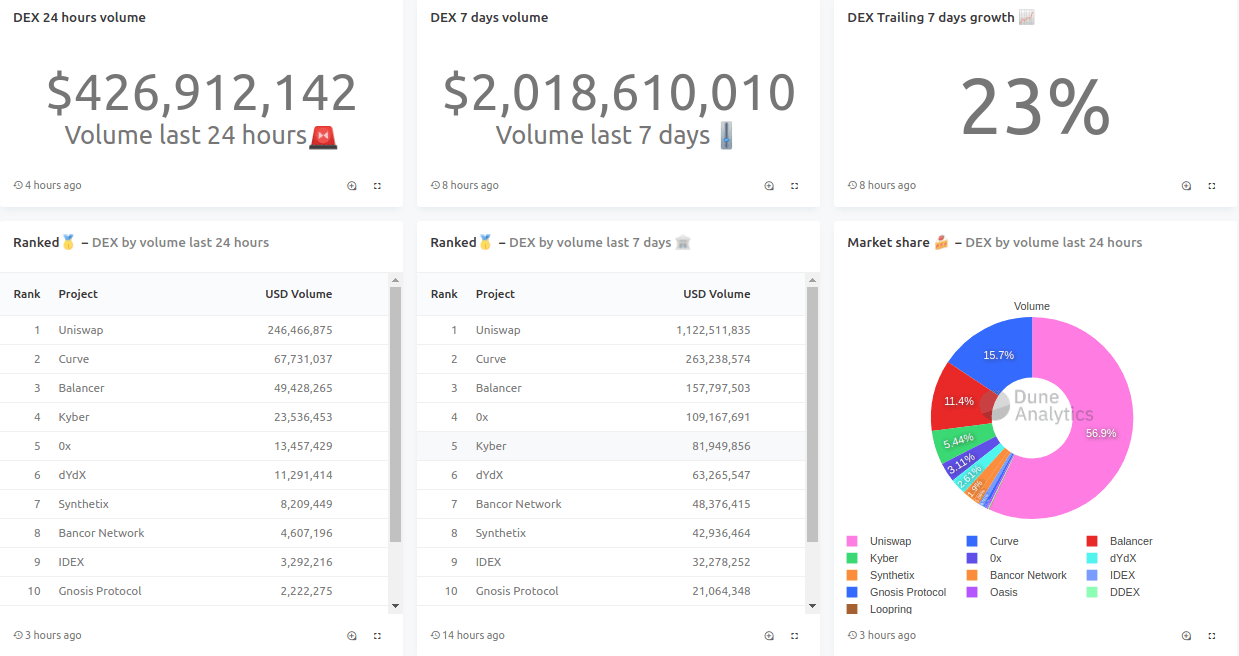1239x656 pixels.
Task: Expand Ranked 24 hours table card fullscreen
Action: 377,636
